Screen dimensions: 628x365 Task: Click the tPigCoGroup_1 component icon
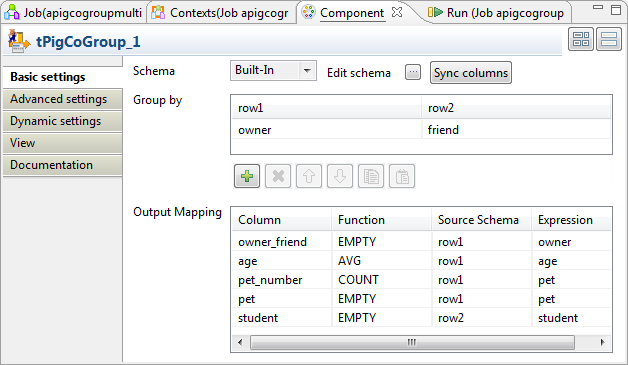point(19,41)
